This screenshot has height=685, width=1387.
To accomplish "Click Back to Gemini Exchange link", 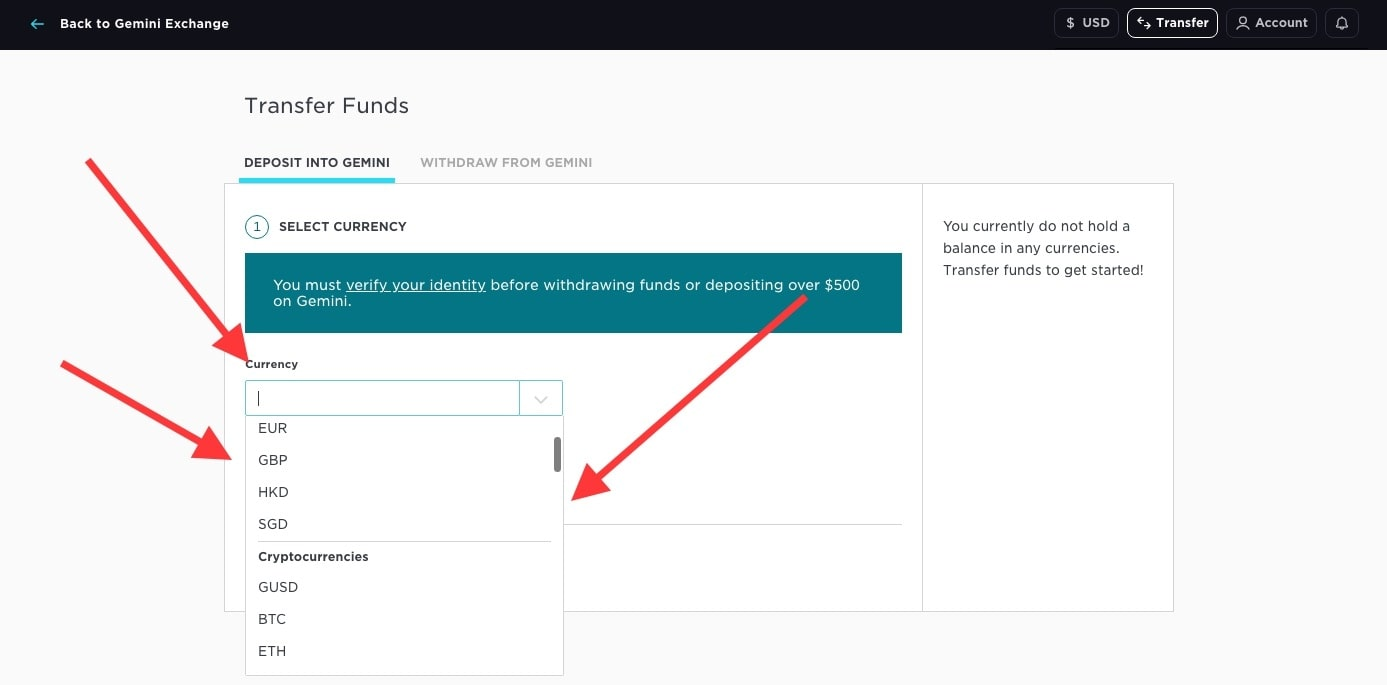I will 144,24.
